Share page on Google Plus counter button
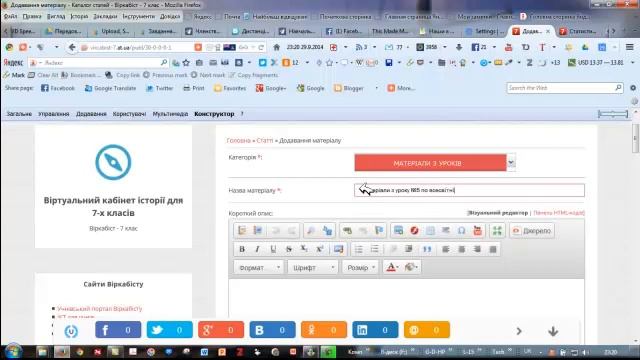Viewport: 640px width, 360px height. click(221, 330)
